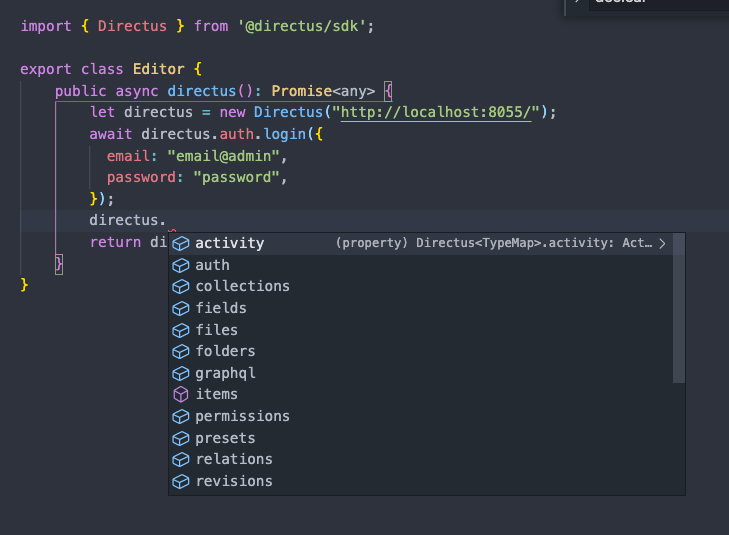Click the "password" string value
The image size is (729, 535).
coord(236,178)
